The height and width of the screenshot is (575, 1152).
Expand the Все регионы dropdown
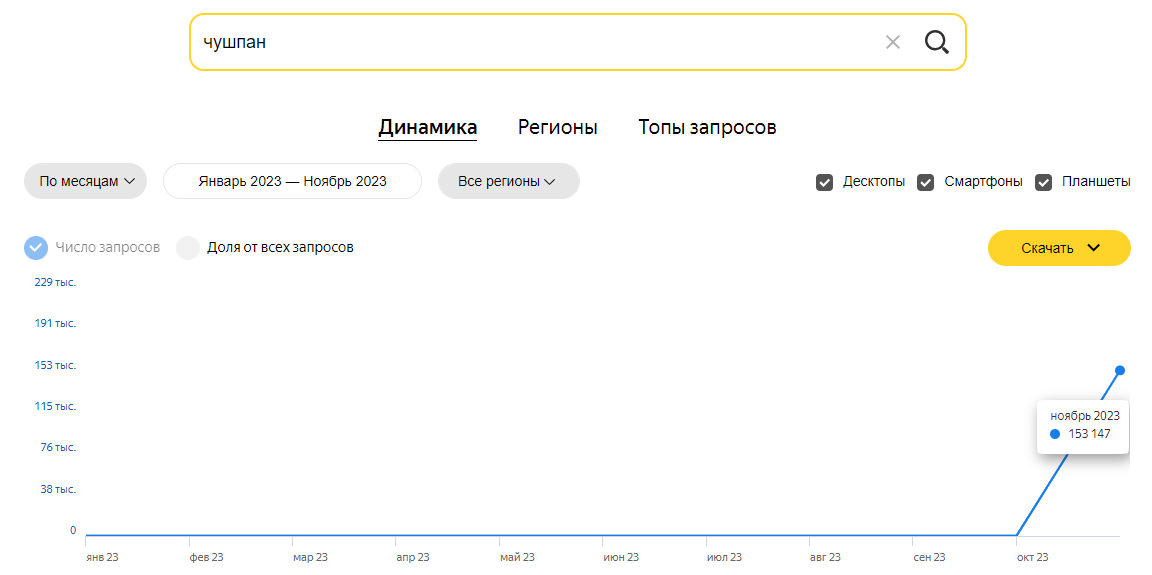pos(508,181)
